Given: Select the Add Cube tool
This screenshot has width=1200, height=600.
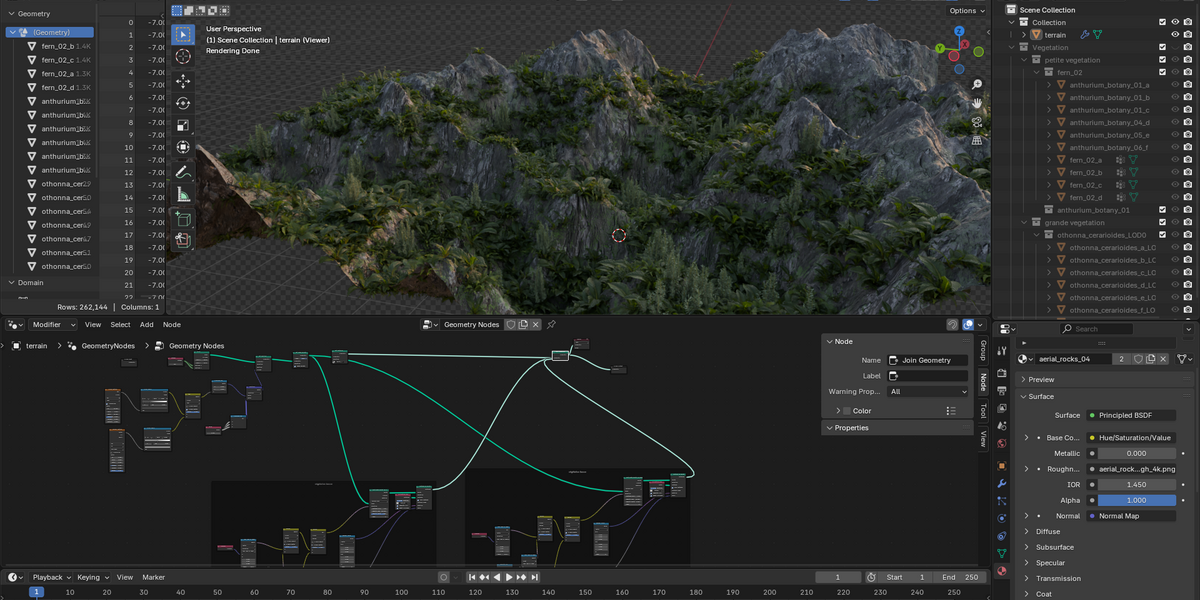Looking at the screenshot, I should coord(183,217).
